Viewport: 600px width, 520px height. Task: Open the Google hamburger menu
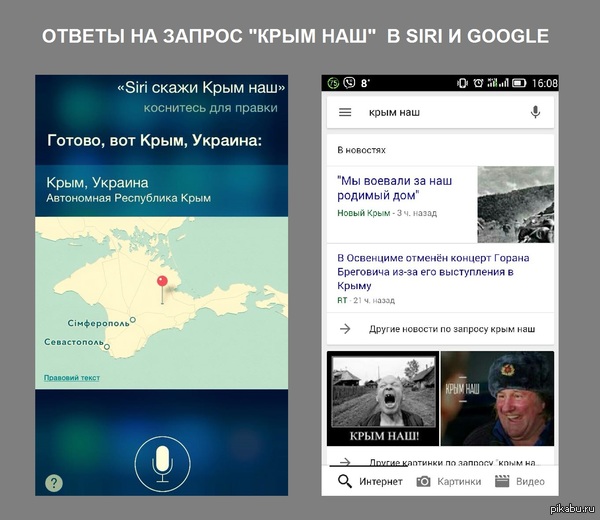click(x=345, y=112)
